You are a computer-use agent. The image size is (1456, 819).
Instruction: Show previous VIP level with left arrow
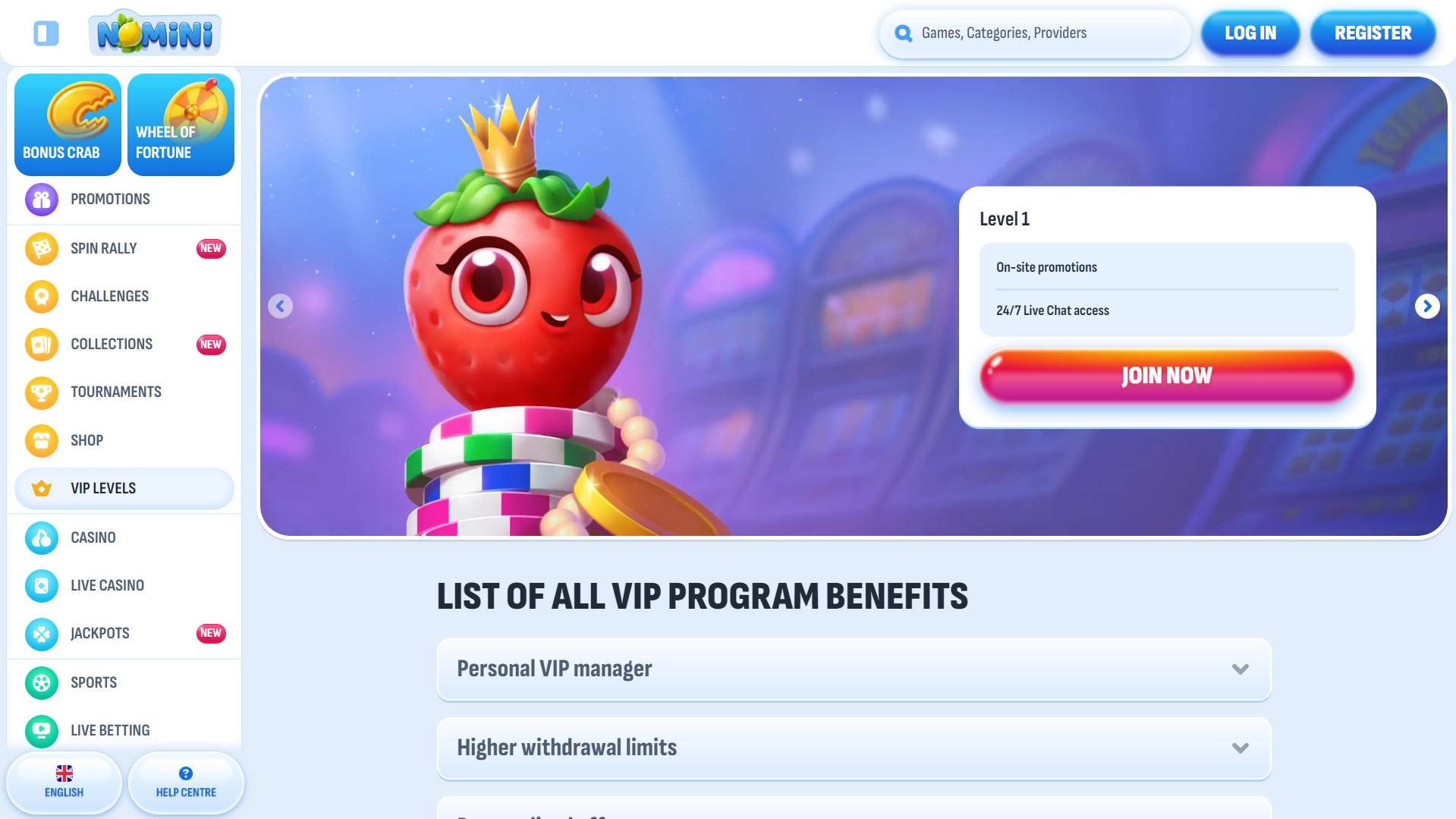click(x=280, y=306)
